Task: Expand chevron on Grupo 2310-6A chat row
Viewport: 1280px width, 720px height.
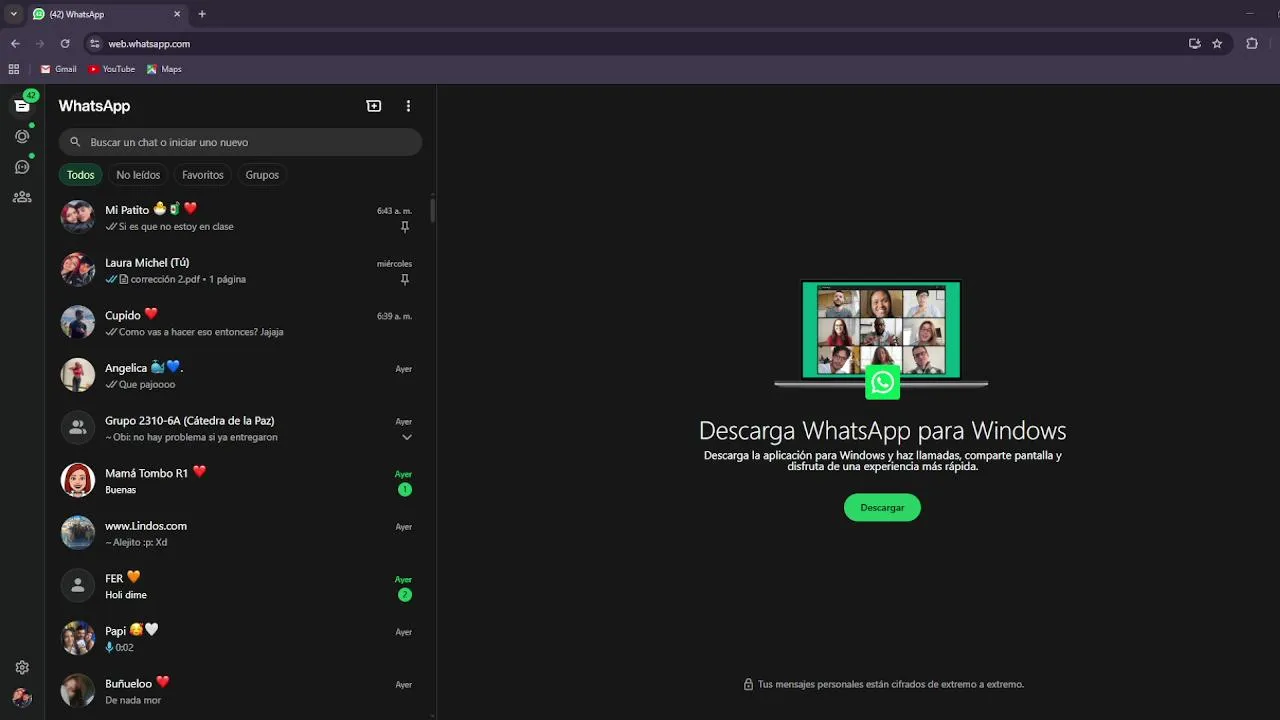Action: click(x=407, y=437)
